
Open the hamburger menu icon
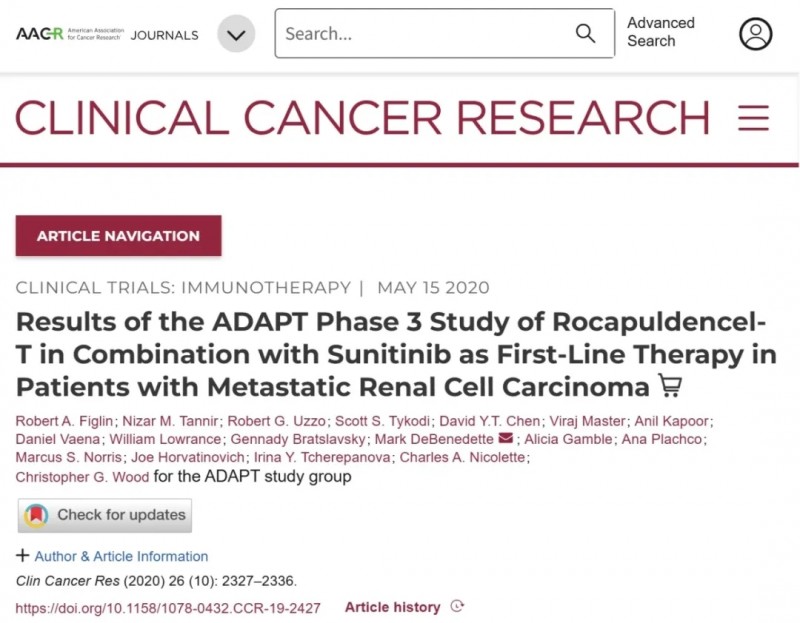753,118
